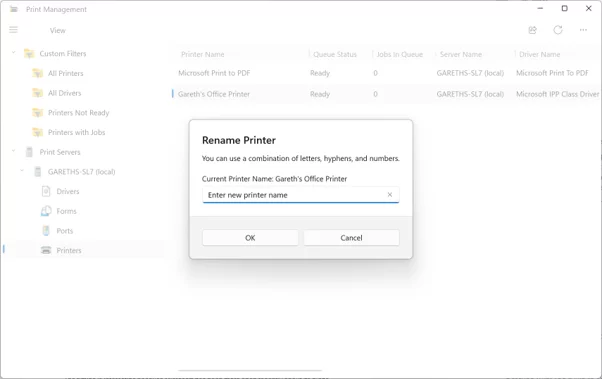Open the View menu

point(58,30)
